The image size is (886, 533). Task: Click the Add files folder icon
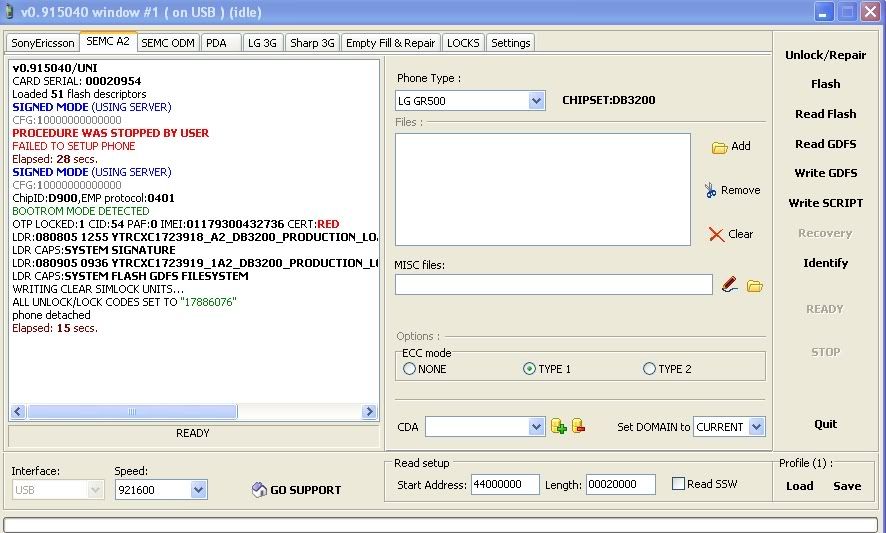(x=719, y=148)
